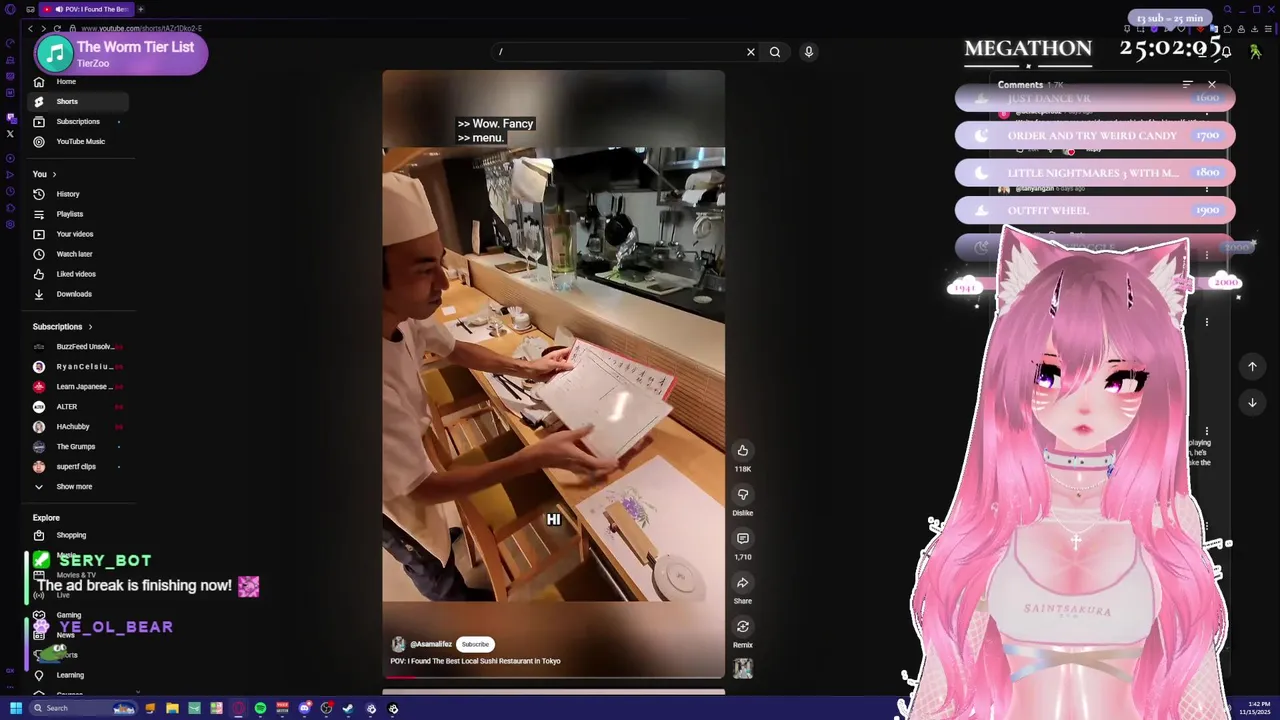Open Liked videos
This screenshot has height=720, width=1280.
pyautogui.click(x=76, y=274)
